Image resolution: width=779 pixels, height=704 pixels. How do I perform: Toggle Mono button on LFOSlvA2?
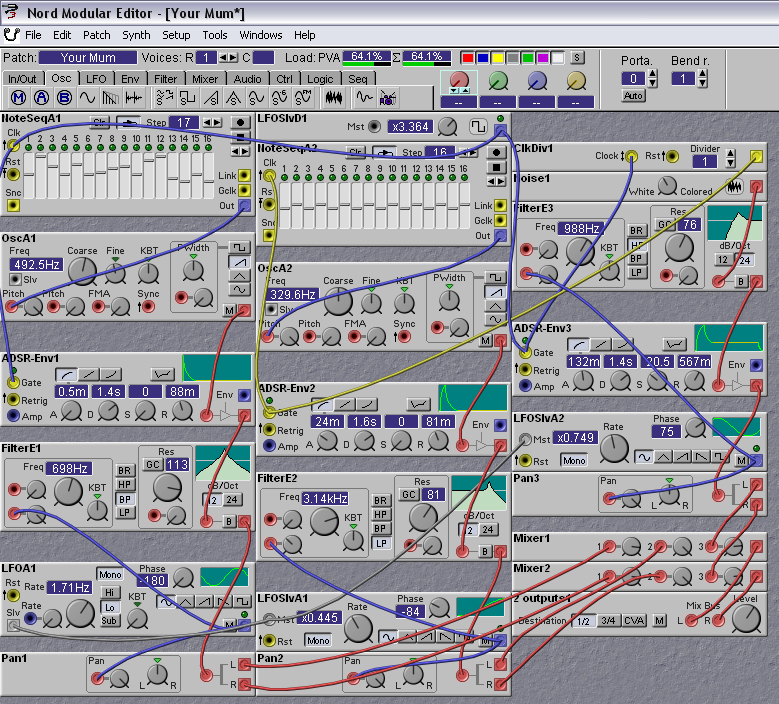point(574,461)
